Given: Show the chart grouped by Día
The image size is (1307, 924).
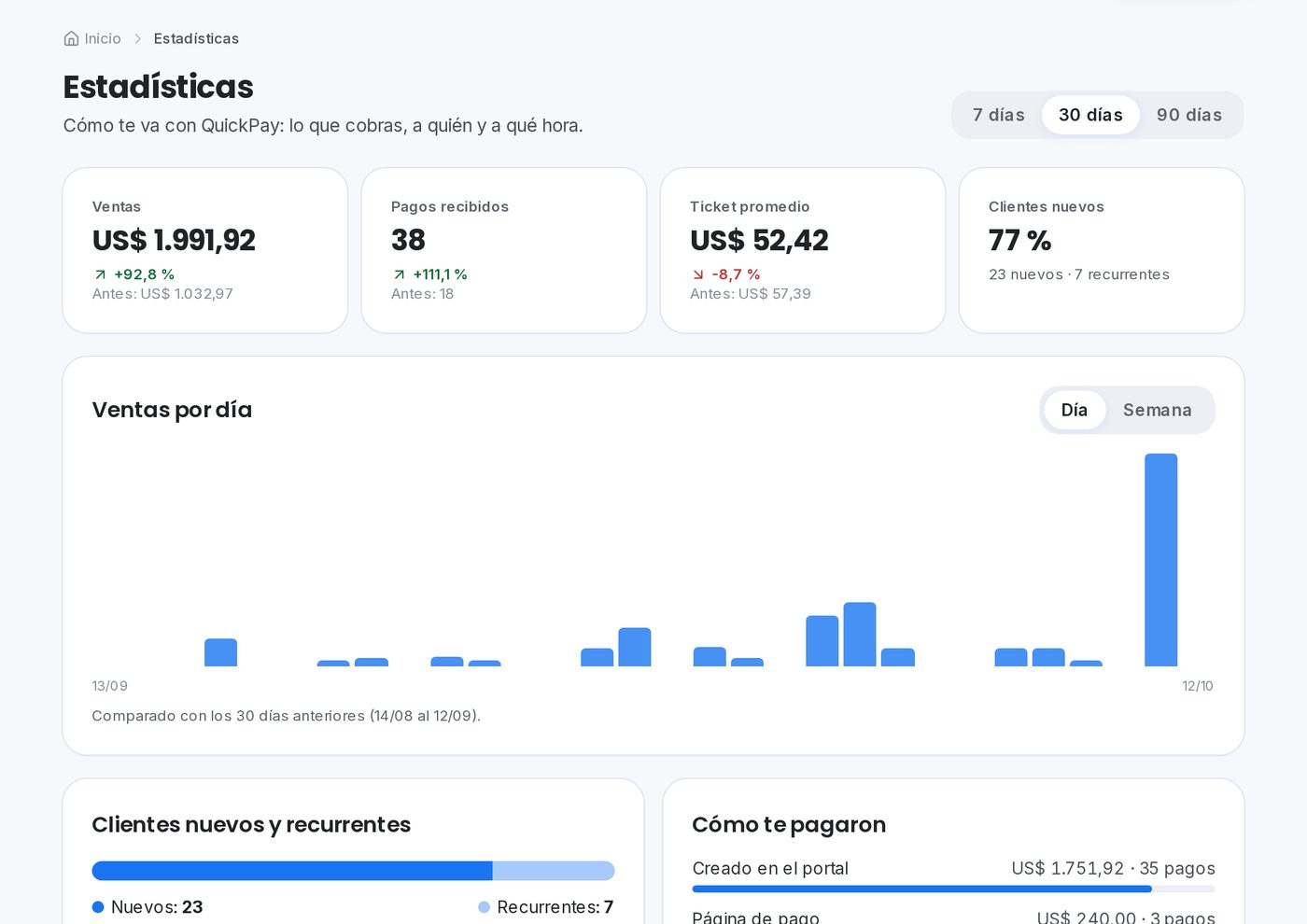Looking at the screenshot, I should point(1075,410).
